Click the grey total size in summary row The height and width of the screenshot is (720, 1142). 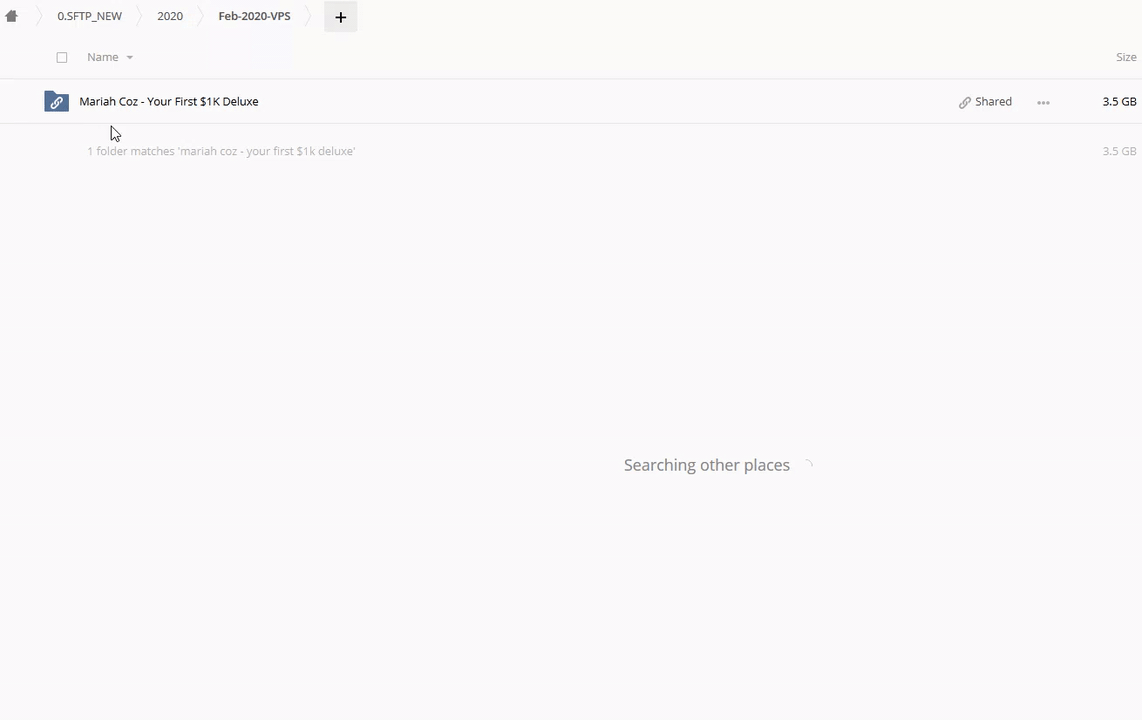point(1119,151)
